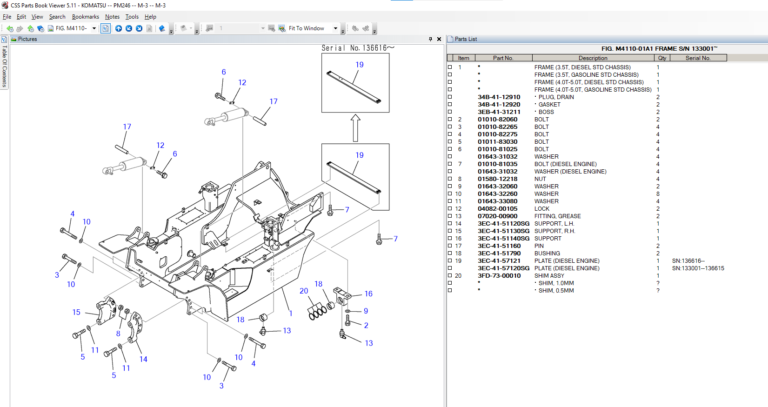Tick the checkbox for PLUG, DRAIN 34B-41-12910

[x=449, y=96]
